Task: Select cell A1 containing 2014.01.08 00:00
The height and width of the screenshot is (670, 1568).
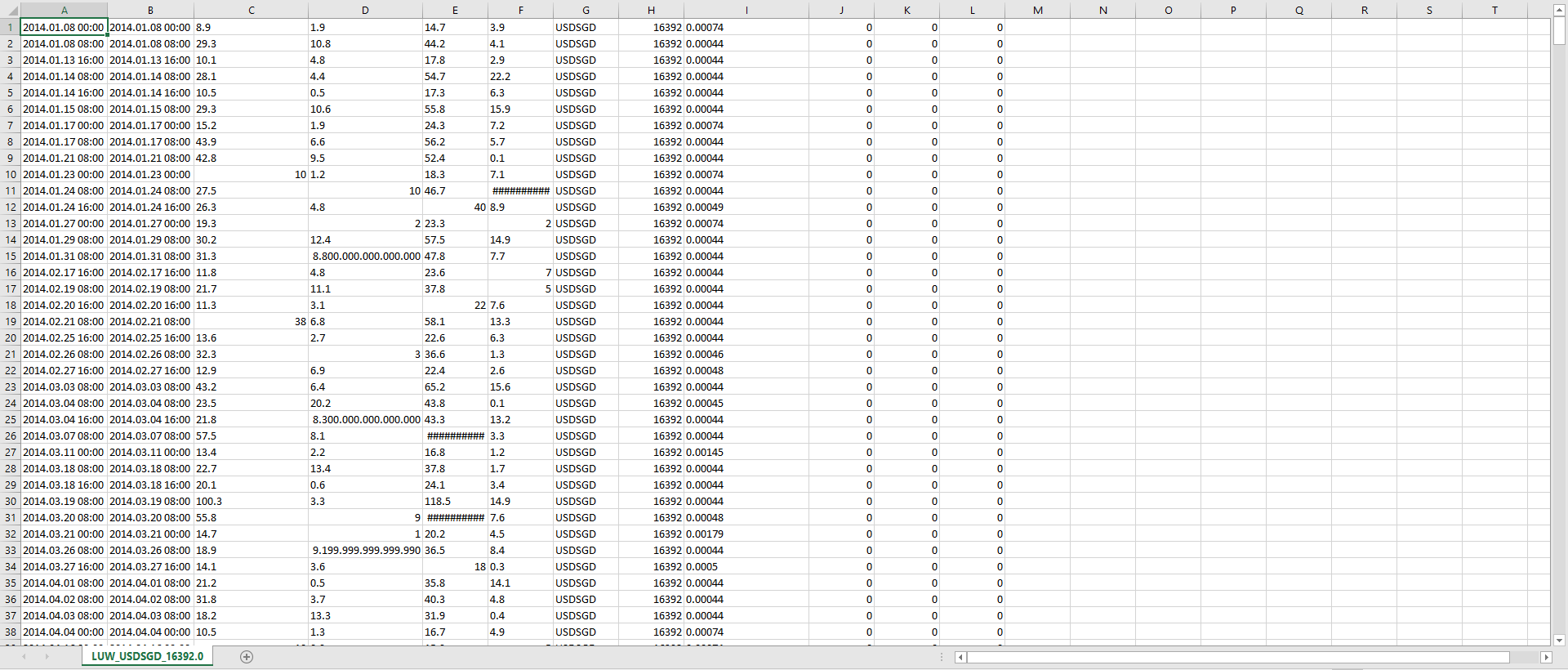Action: click(64, 27)
